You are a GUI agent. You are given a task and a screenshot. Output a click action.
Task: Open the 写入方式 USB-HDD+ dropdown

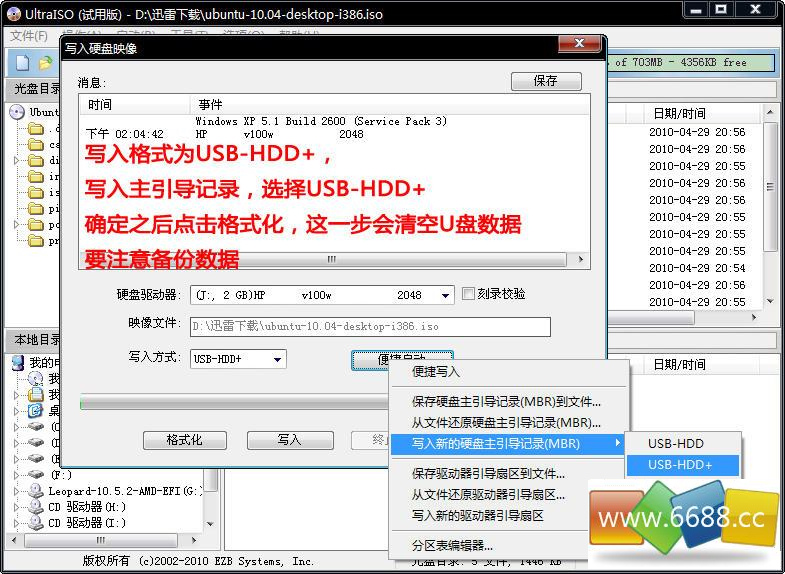point(277,359)
